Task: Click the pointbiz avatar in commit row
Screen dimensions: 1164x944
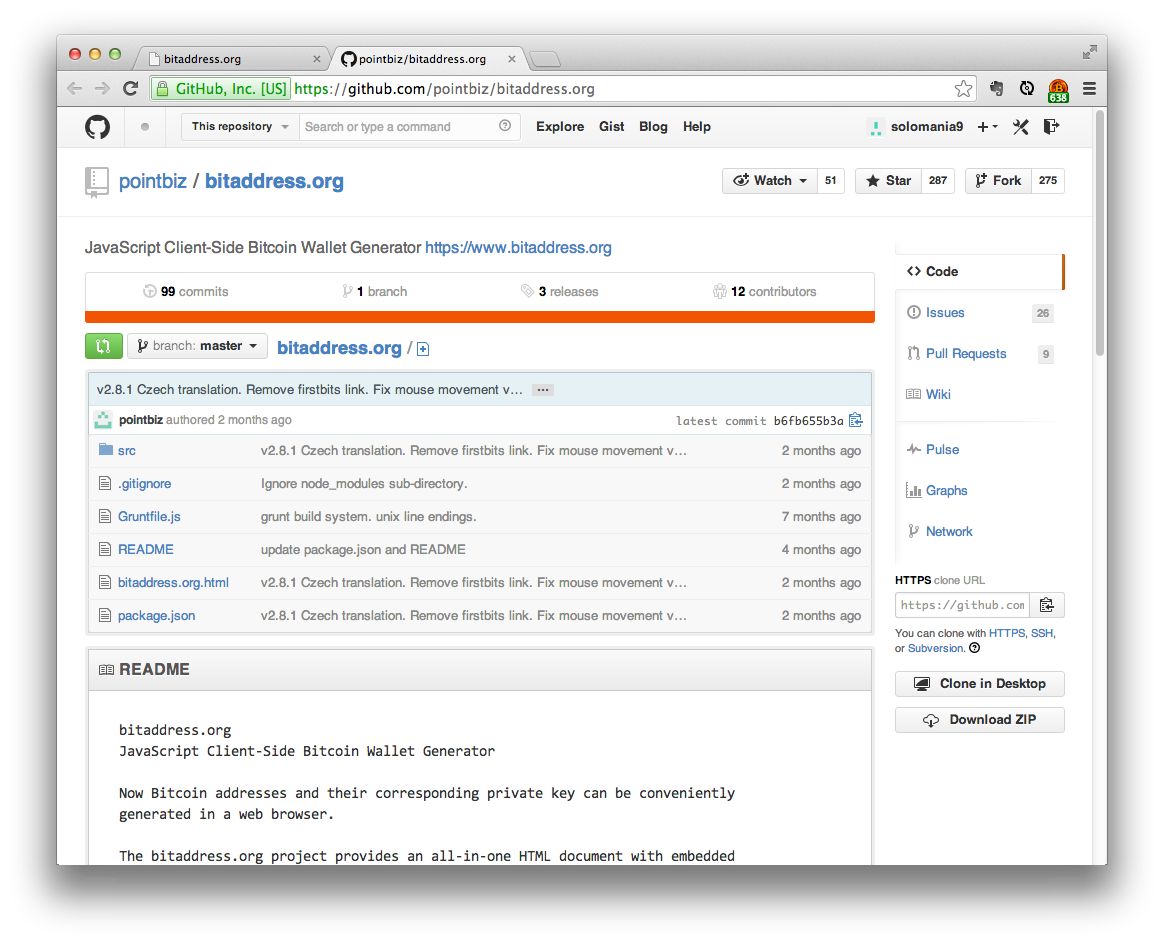Action: click(x=103, y=420)
